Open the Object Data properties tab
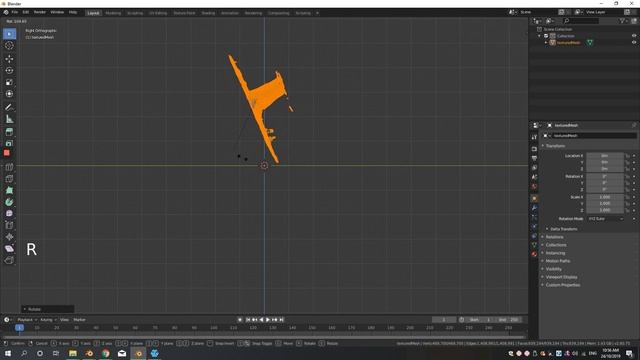 pos(534,244)
